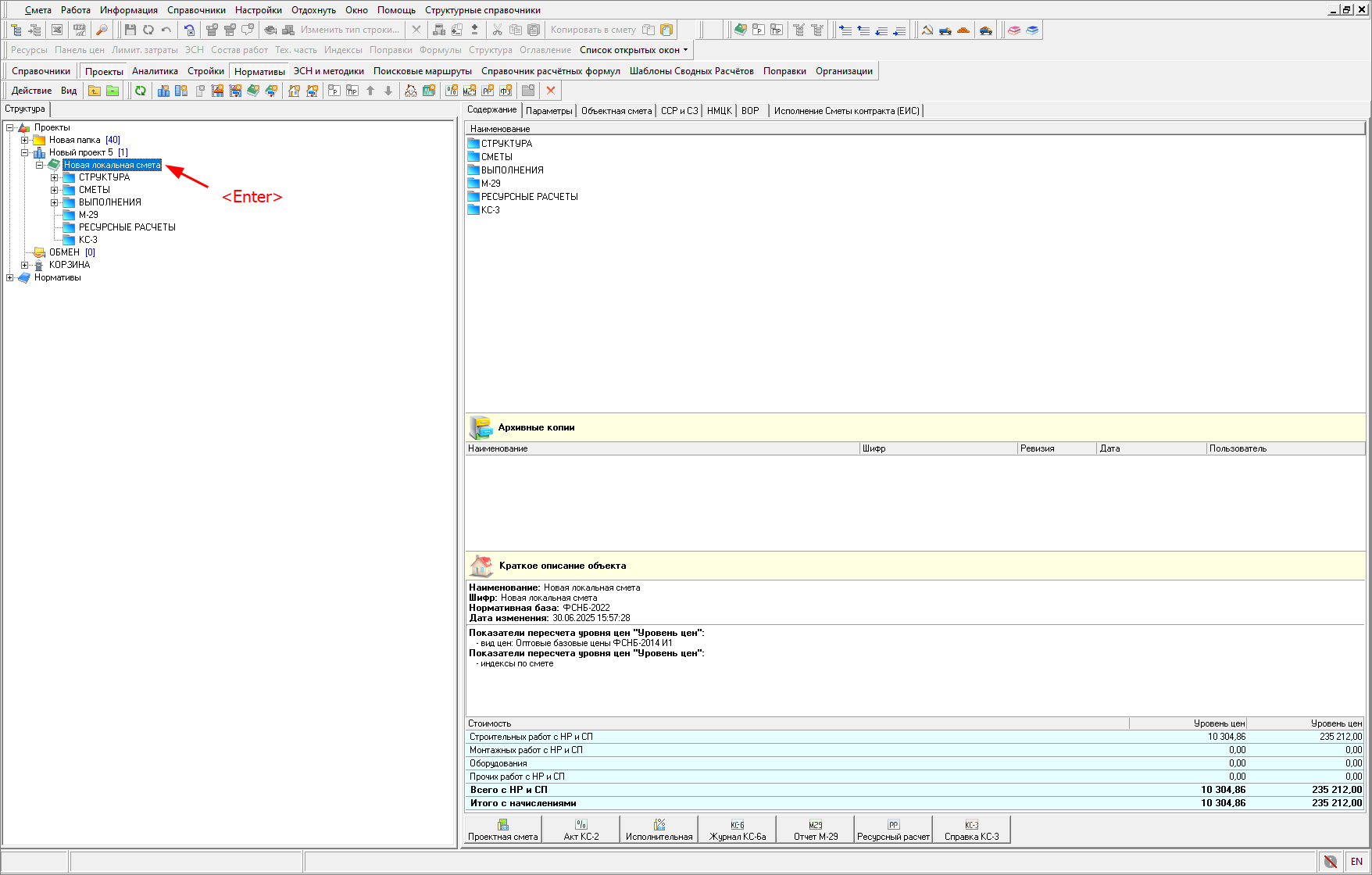Toggle the Нормативы panel button
This screenshot has width=1372, height=875.
pos(259,71)
